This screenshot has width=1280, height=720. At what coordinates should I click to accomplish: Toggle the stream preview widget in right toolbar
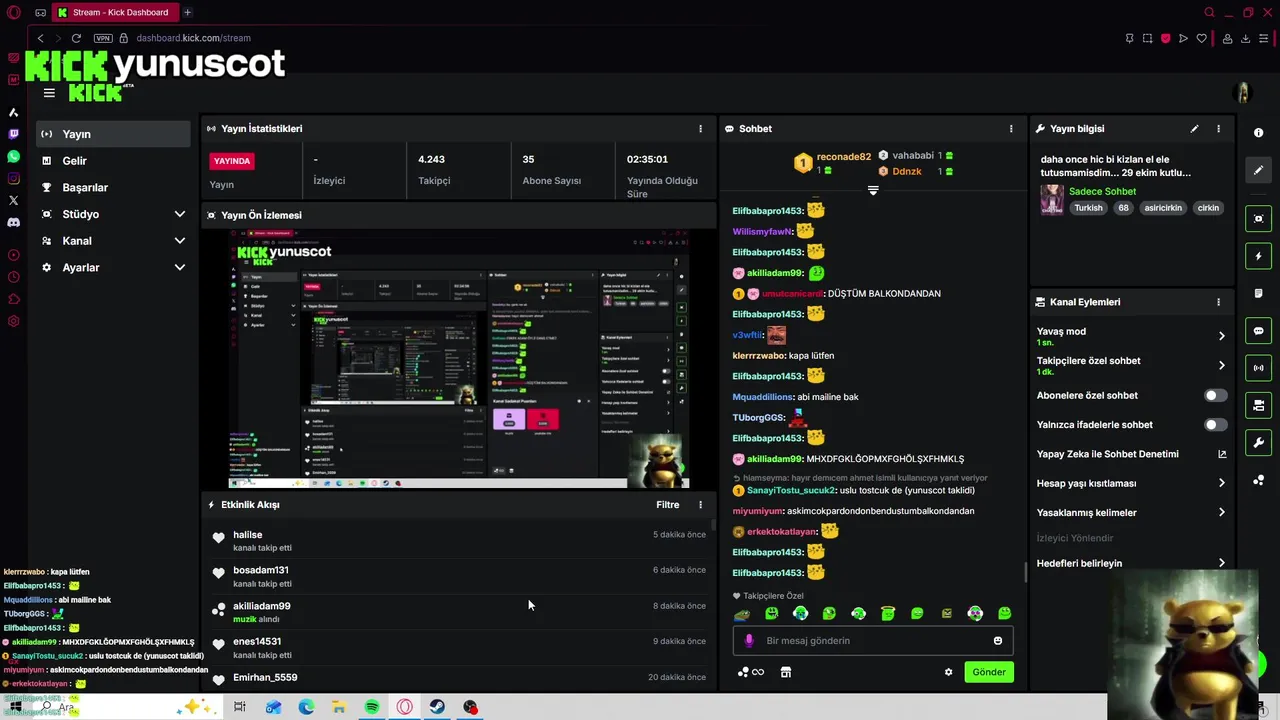click(x=1258, y=219)
